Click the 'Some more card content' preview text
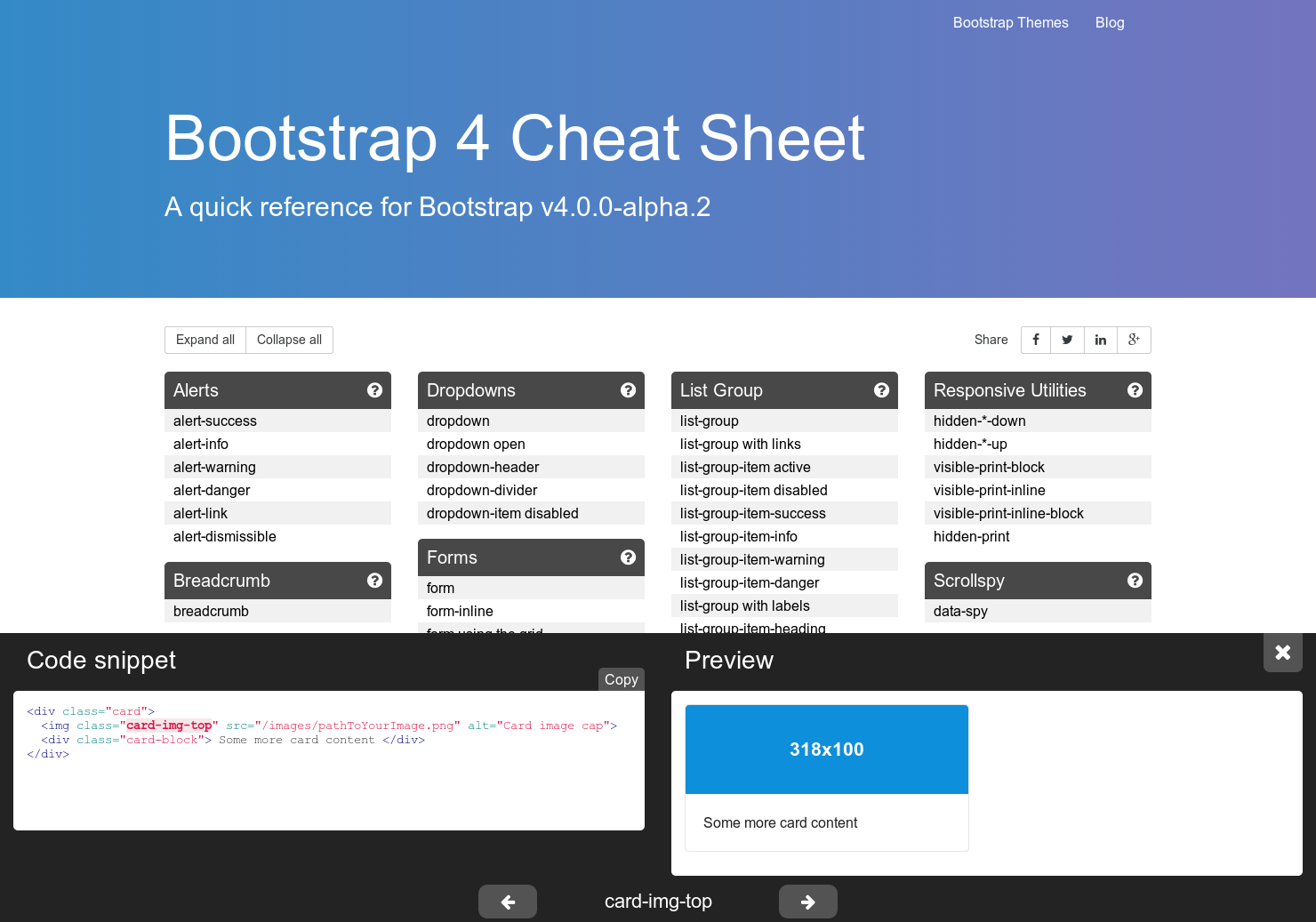Screen dimensions: 1316x922 tap(780, 822)
